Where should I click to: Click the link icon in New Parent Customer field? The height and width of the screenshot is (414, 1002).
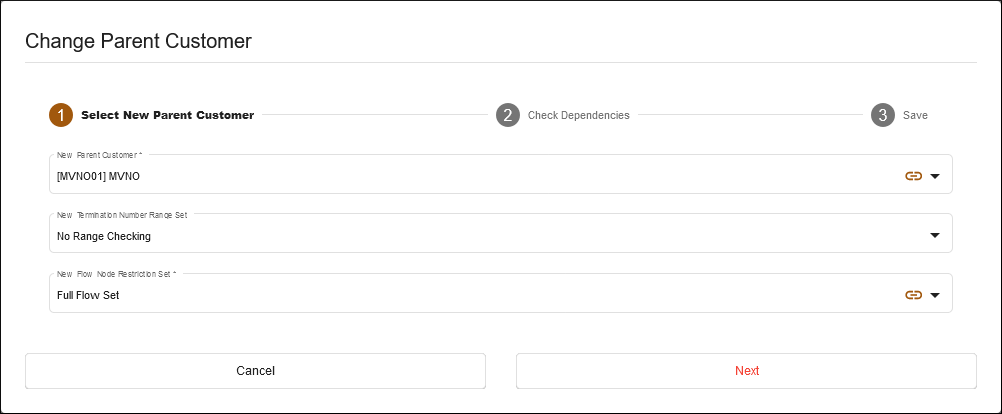912,176
